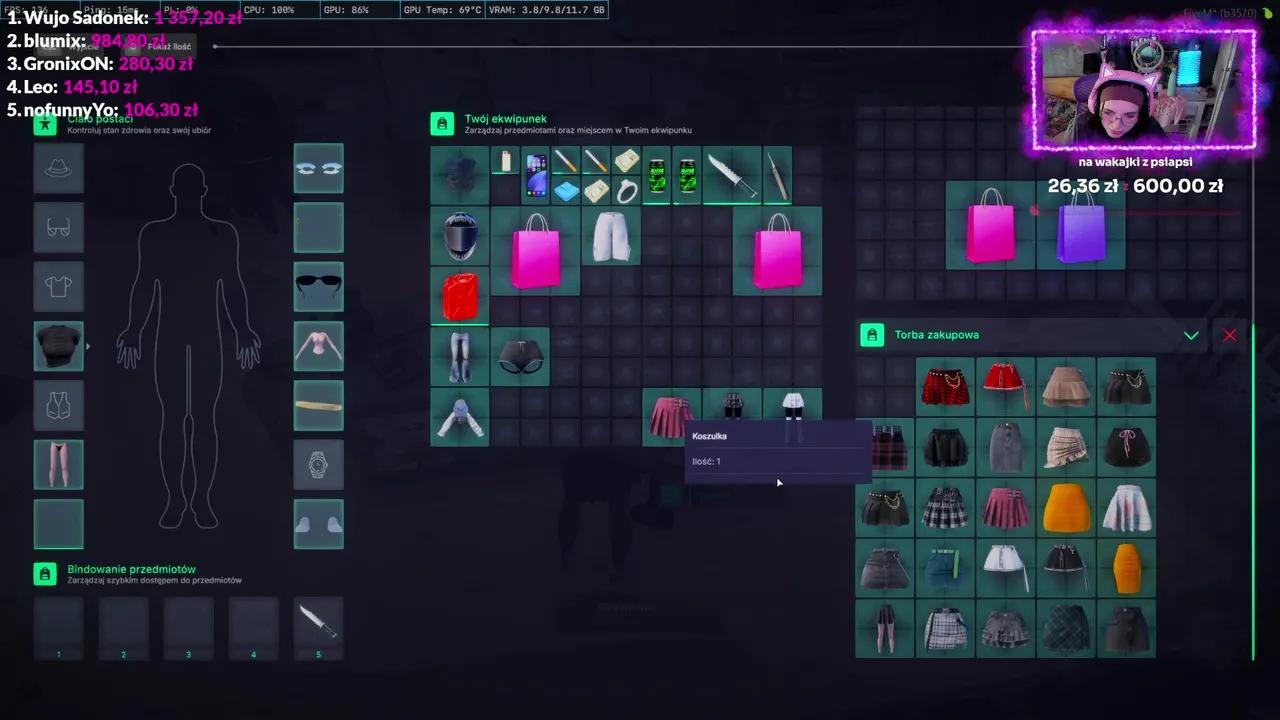Select the combat knife in inventory

coord(732,175)
